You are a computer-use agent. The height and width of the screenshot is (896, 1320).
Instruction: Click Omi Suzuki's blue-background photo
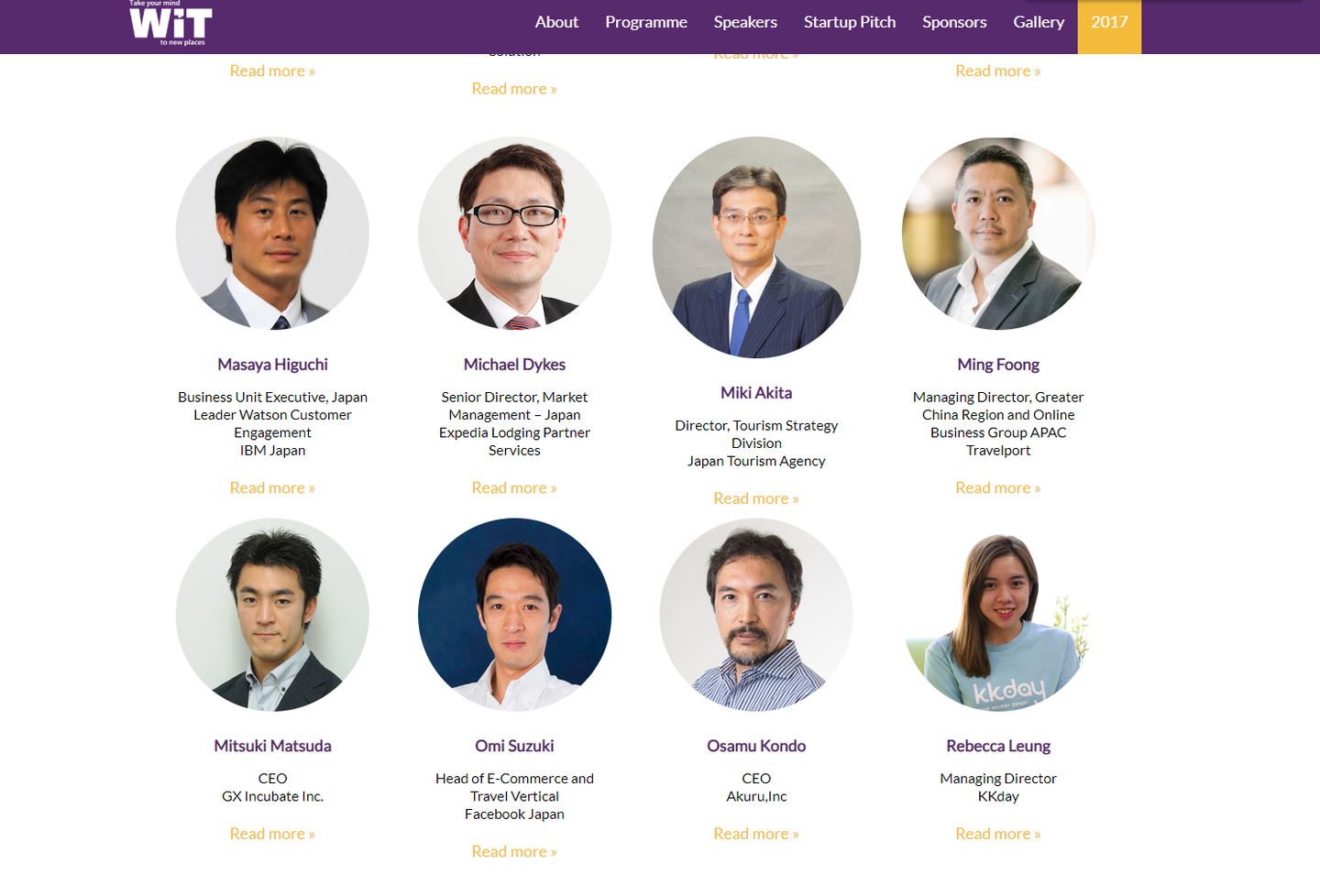(514, 615)
